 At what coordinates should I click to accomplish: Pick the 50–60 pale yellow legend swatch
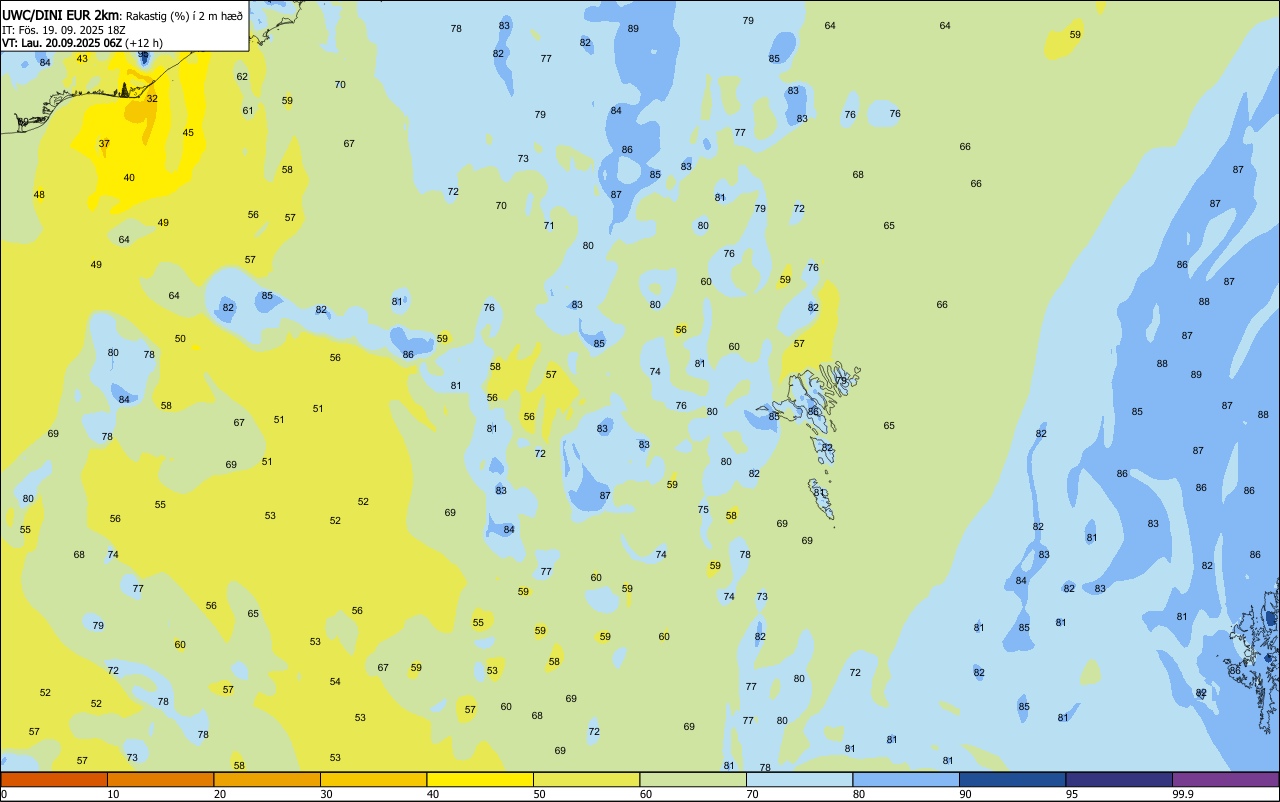(x=586, y=779)
